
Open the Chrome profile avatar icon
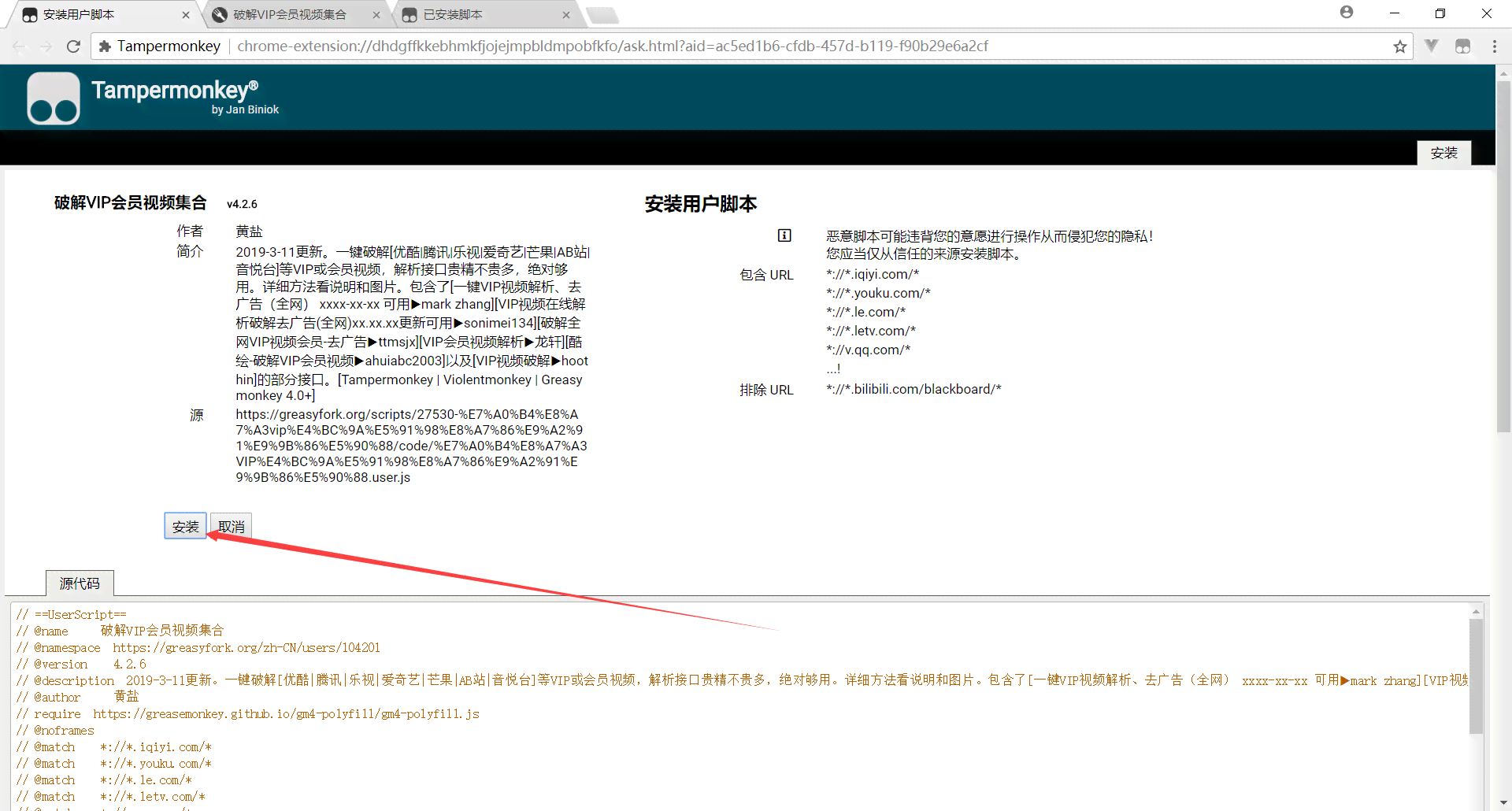pos(1347,13)
